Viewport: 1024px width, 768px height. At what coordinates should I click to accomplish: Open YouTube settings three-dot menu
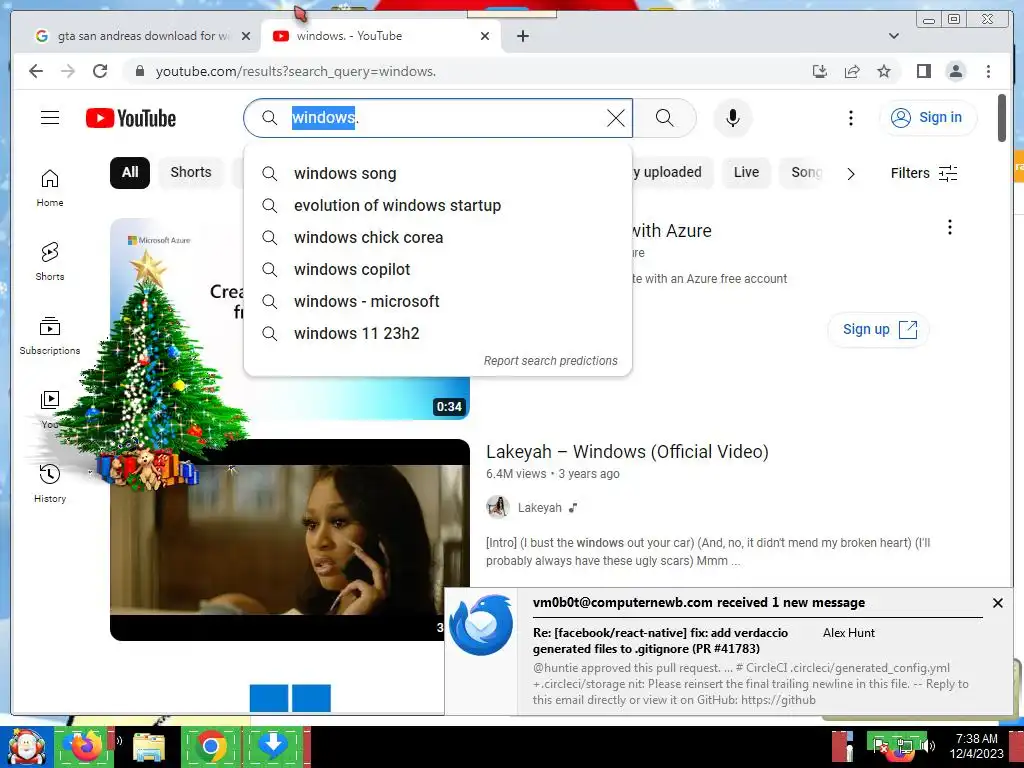click(x=850, y=118)
